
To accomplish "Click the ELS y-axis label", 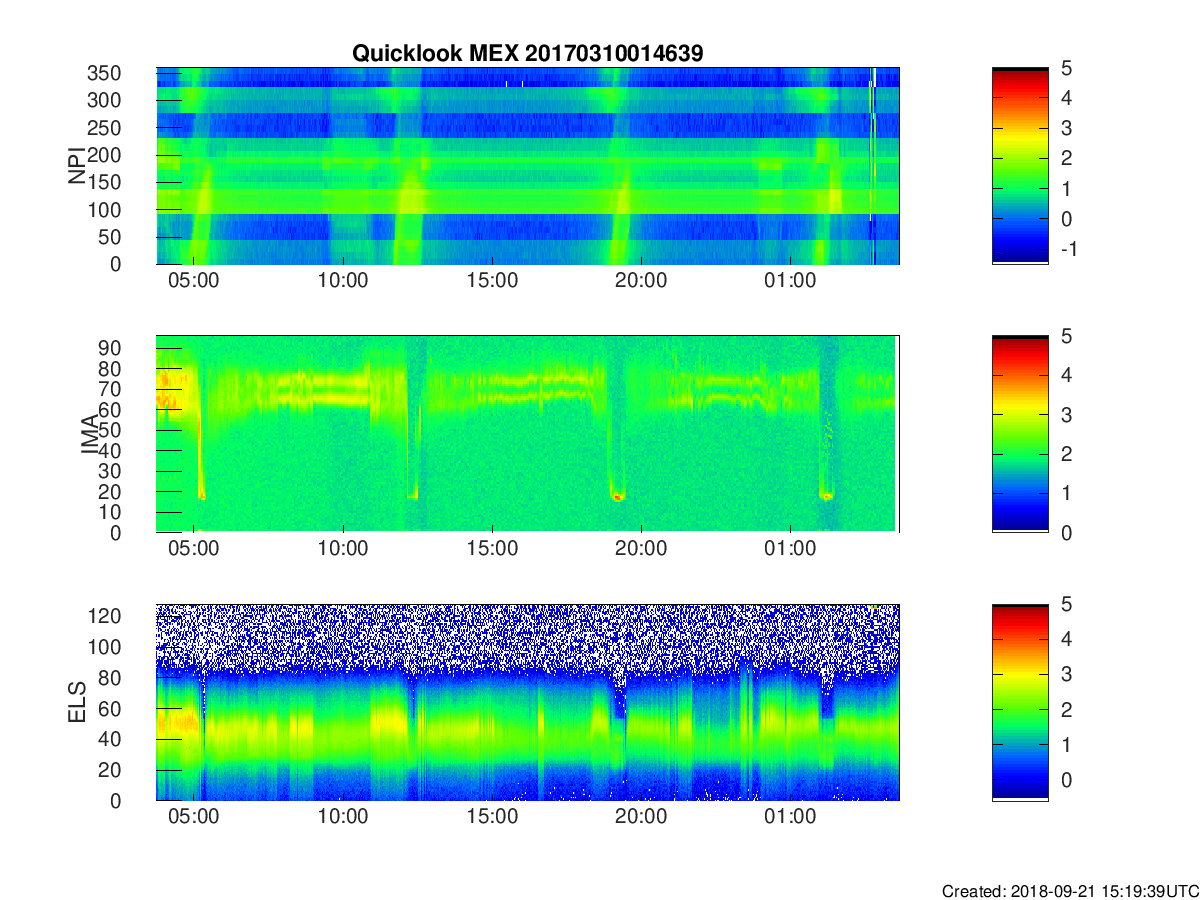I will pos(77,702).
